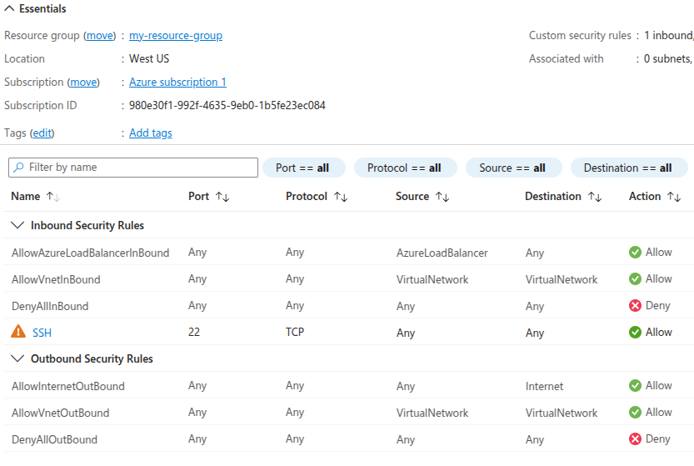Sort by the Port column arrows
694x466 pixels.
(222, 196)
